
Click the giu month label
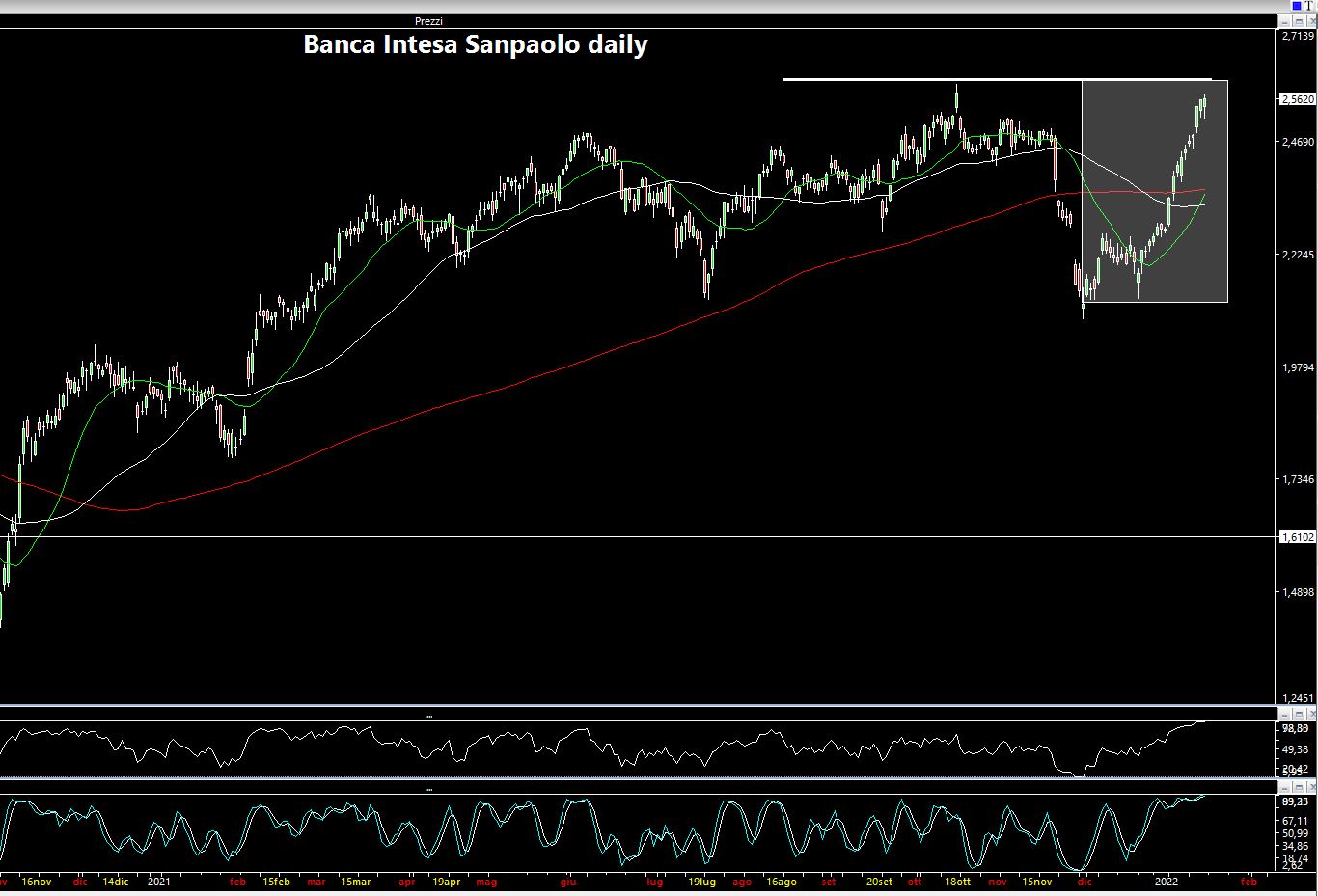pyautogui.click(x=568, y=882)
